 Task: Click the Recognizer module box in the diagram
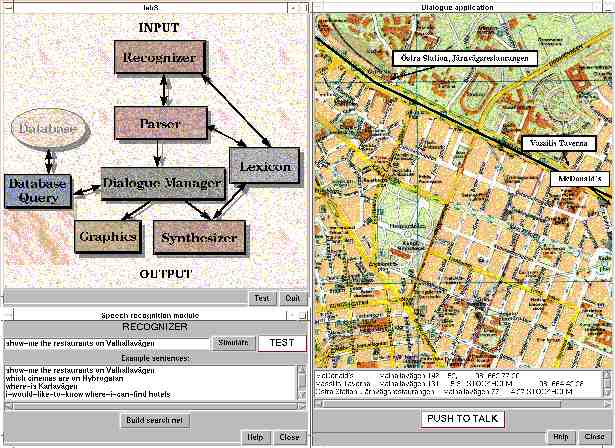pyautogui.click(x=157, y=59)
